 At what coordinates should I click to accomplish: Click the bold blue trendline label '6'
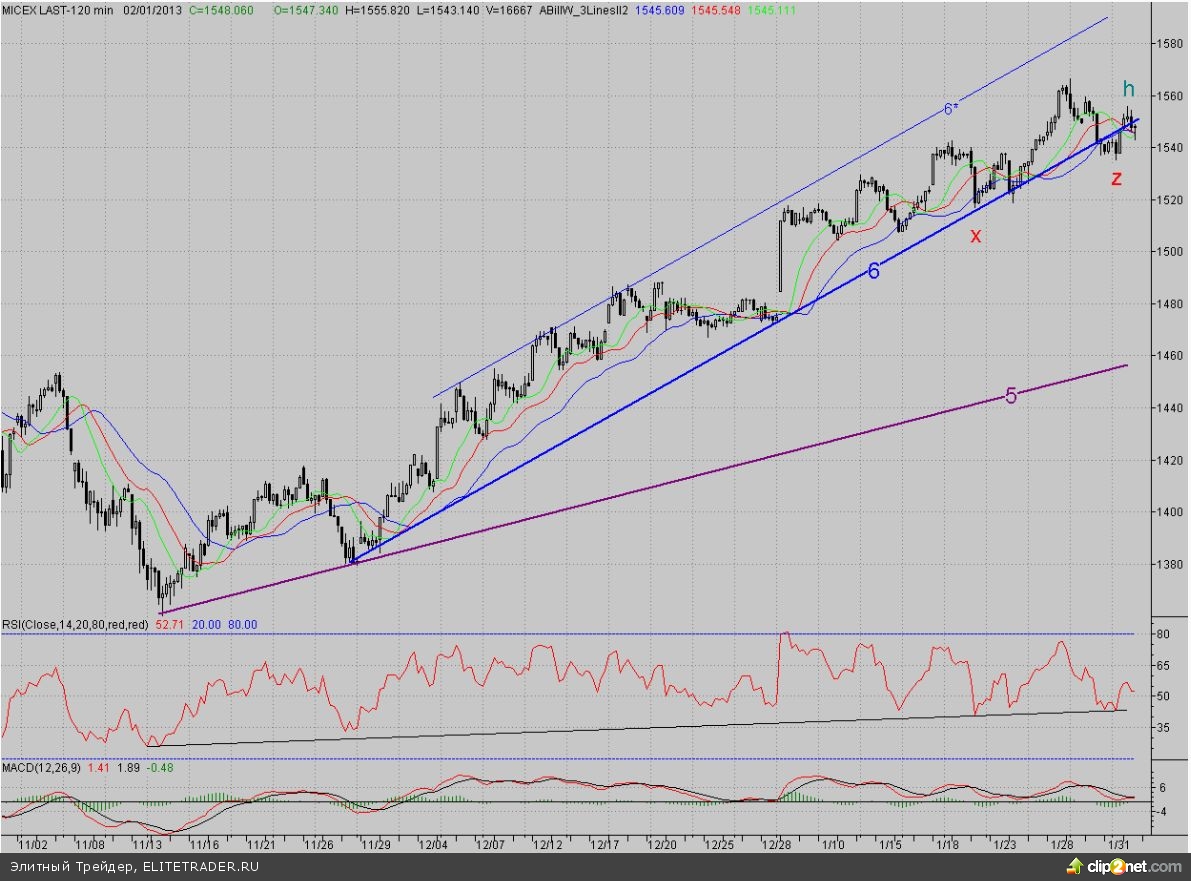[873, 270]
